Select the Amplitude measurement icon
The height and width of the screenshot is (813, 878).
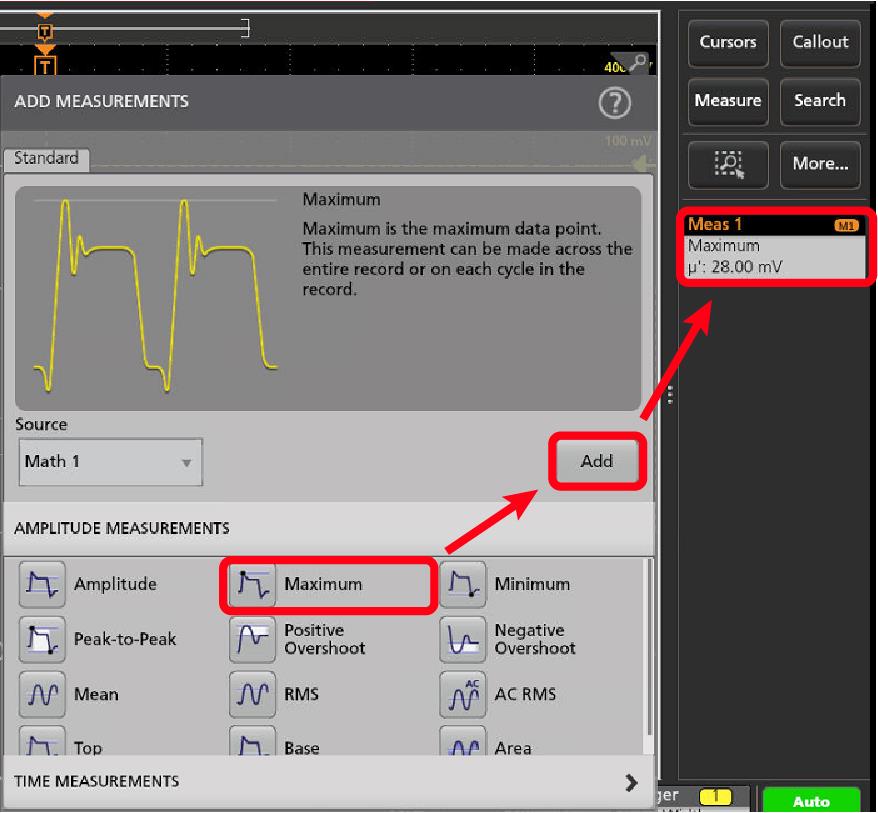38,584
